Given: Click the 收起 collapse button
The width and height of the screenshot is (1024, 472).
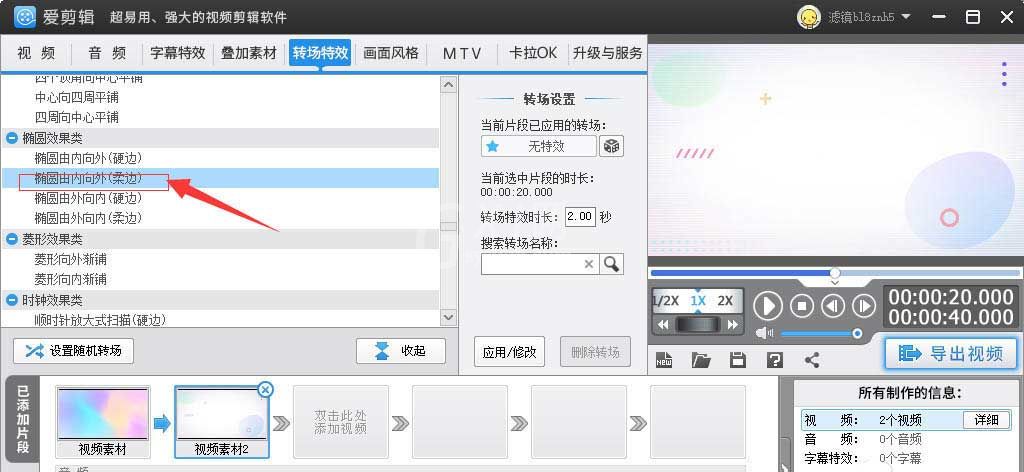Looking at the screenshot, I should tap(400, 351).
